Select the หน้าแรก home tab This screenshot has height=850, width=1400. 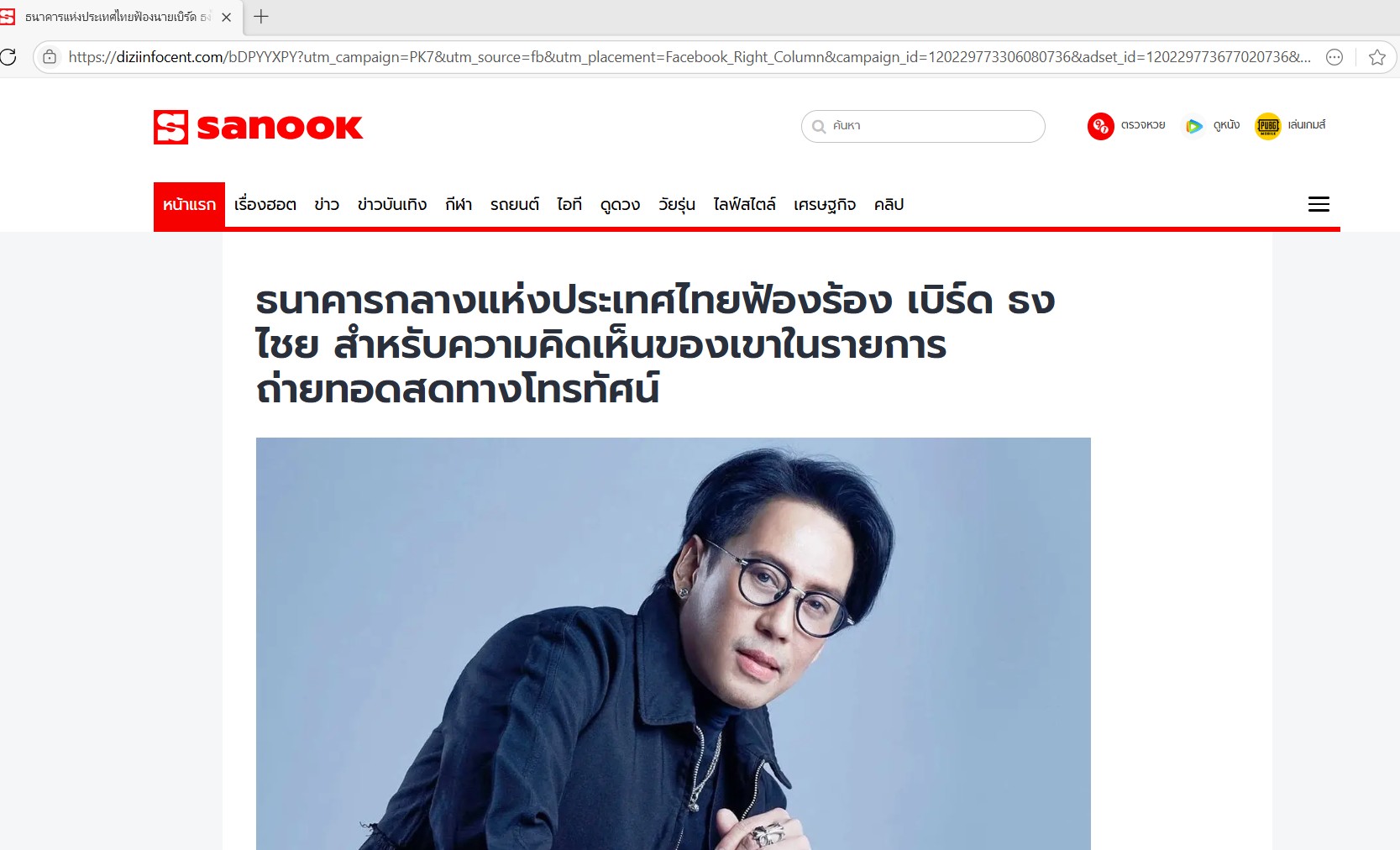[x=189, y=204]
